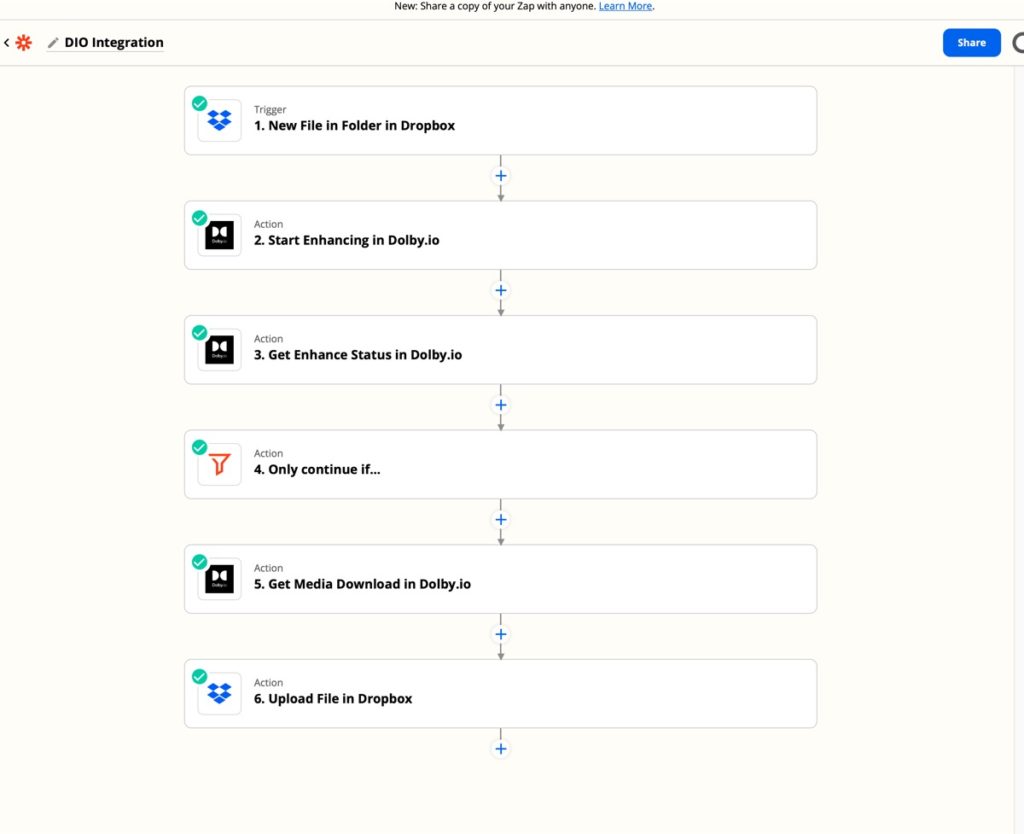
Task: Add a step after Only continue if
Action: (501, 519)
